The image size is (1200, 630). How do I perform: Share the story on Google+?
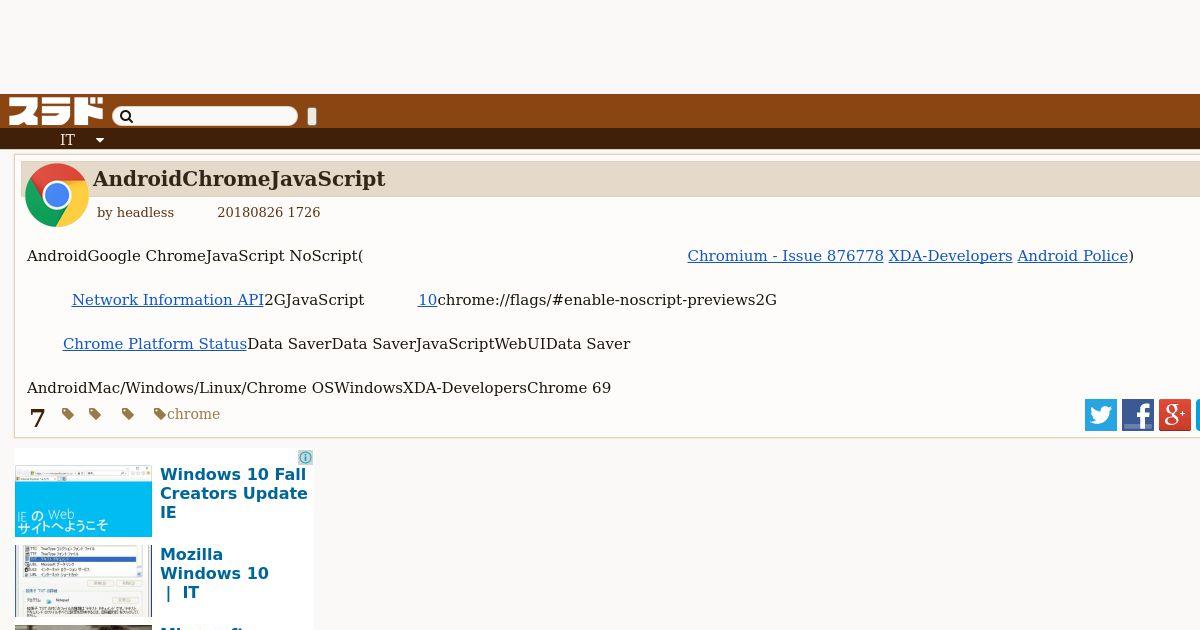[1175, 415]
